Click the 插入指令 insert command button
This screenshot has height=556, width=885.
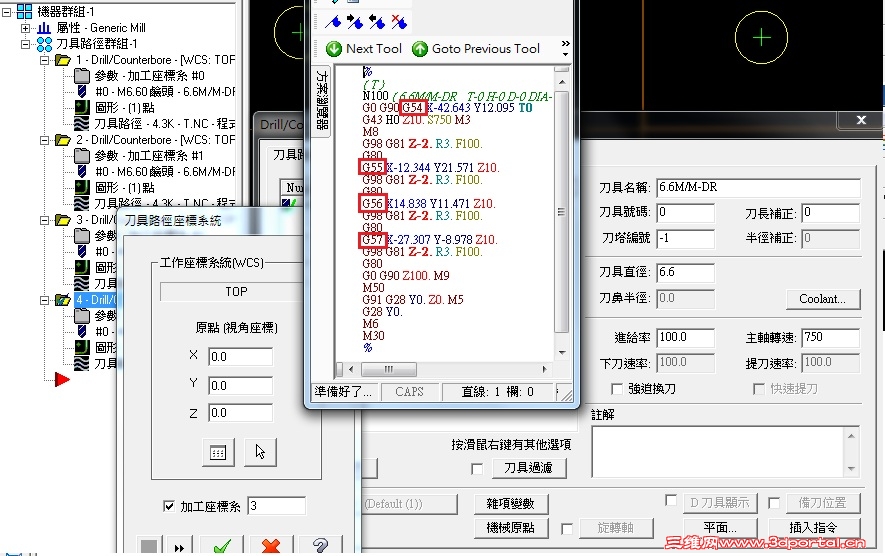point(813,528)
